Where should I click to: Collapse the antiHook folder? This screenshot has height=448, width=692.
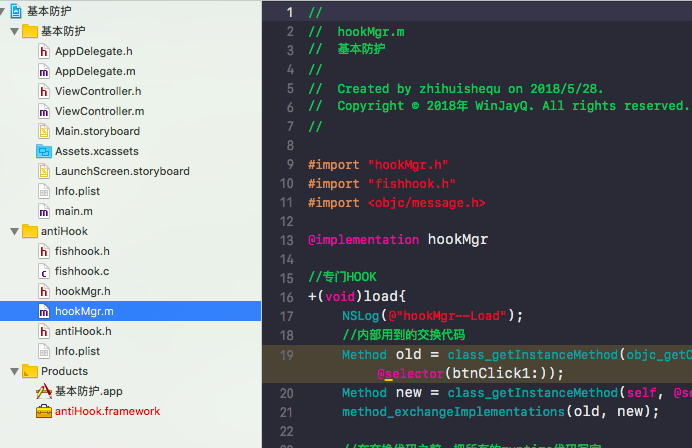(x=15, y=231)
